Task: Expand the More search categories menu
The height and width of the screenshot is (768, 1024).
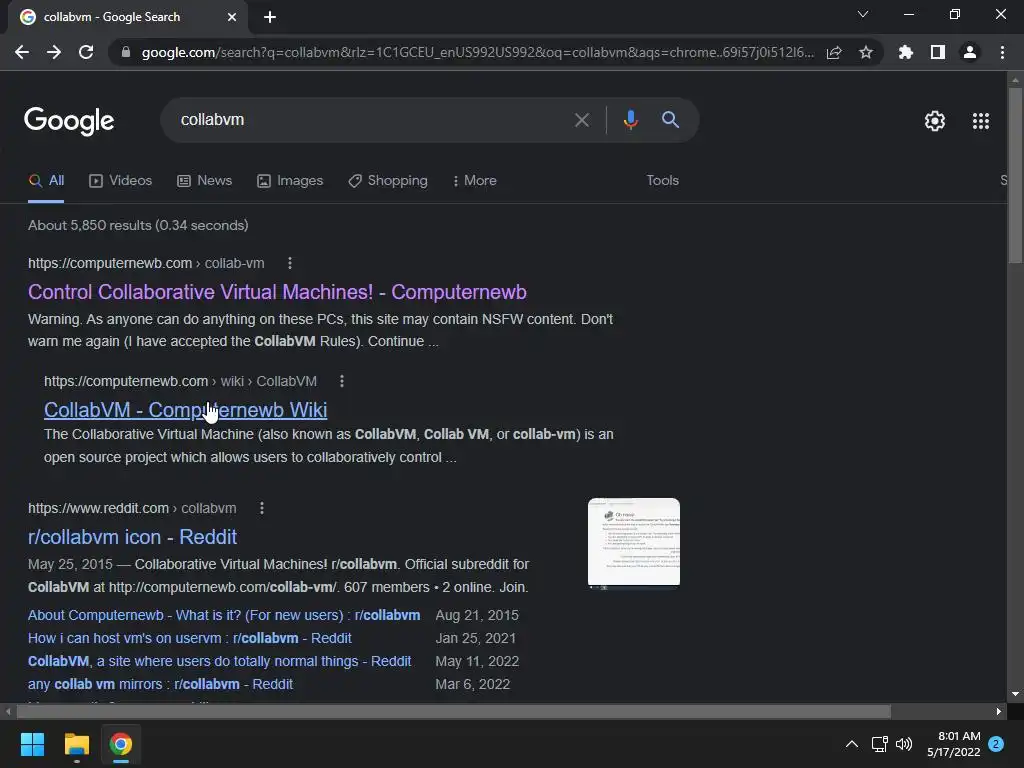Action: 474,181
